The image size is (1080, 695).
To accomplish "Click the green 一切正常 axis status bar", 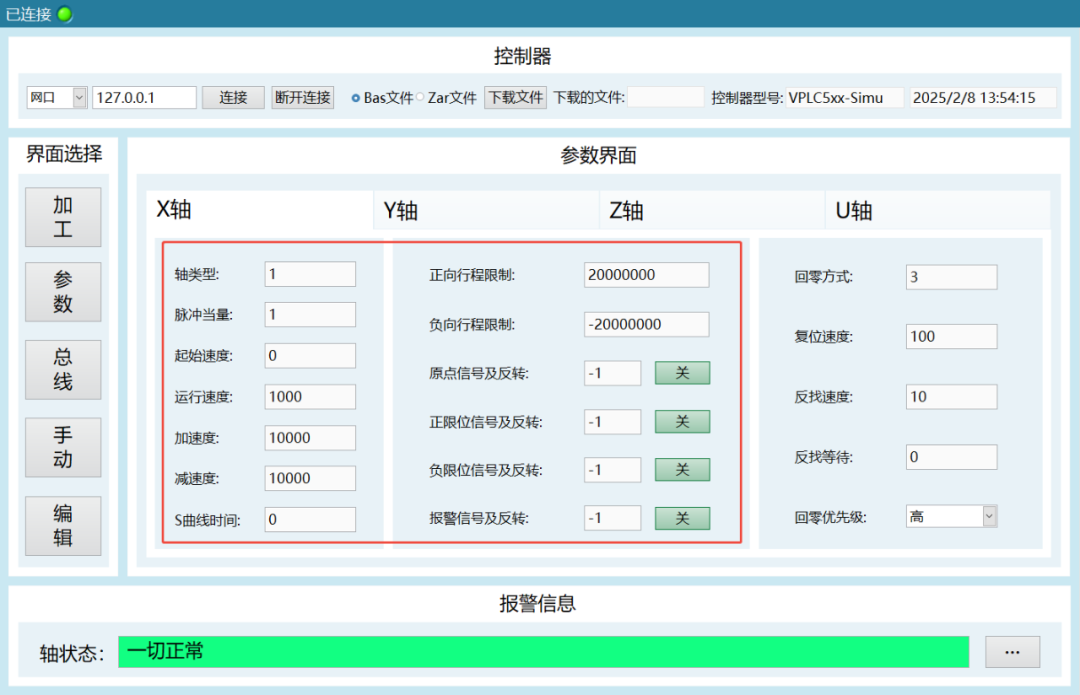I will [x=543, y=652].
